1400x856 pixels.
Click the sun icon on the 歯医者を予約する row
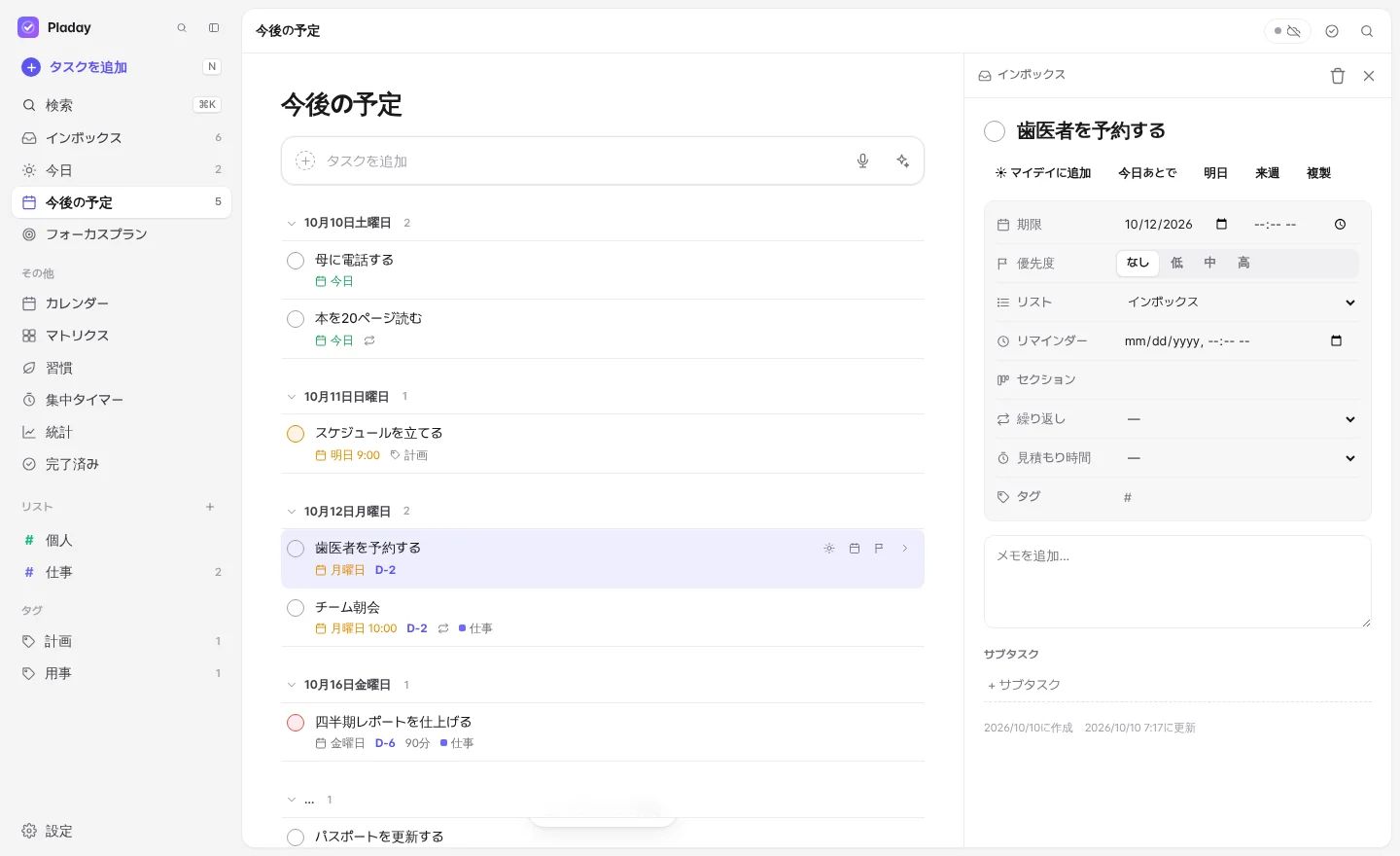click(x=829, y=549)
